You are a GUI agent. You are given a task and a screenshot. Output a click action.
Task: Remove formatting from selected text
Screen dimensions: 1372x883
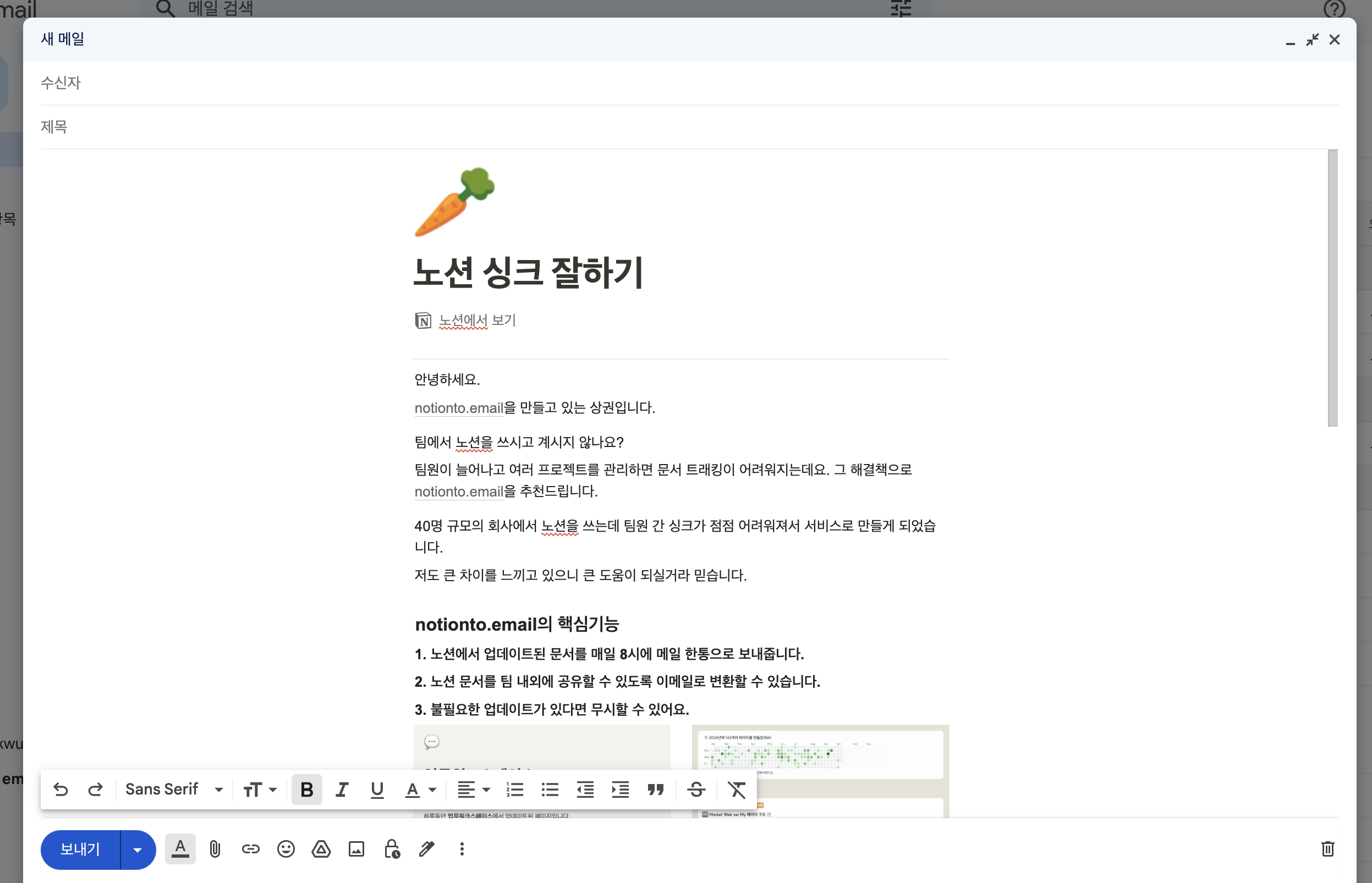737,789
